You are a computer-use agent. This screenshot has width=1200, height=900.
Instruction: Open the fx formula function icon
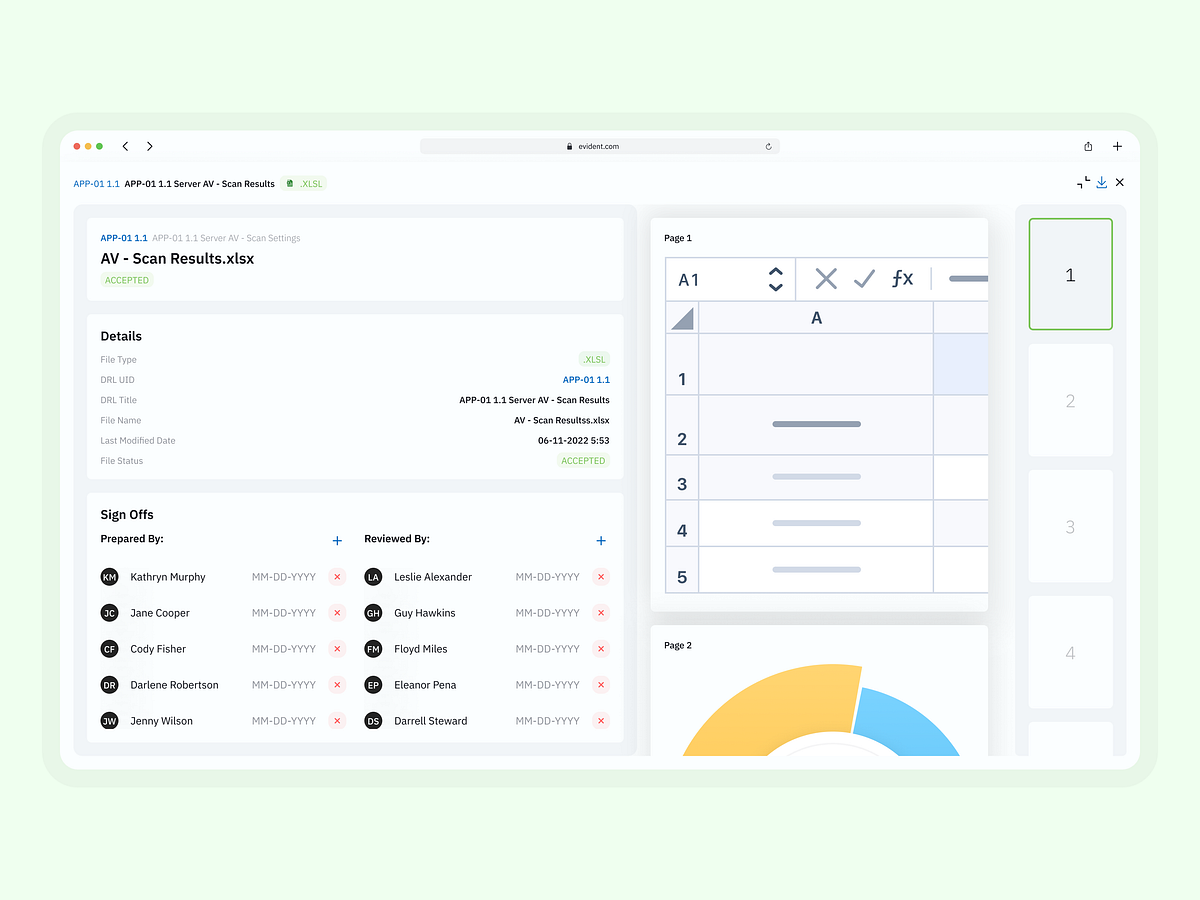pyautogui.click(x=903, y=278)
